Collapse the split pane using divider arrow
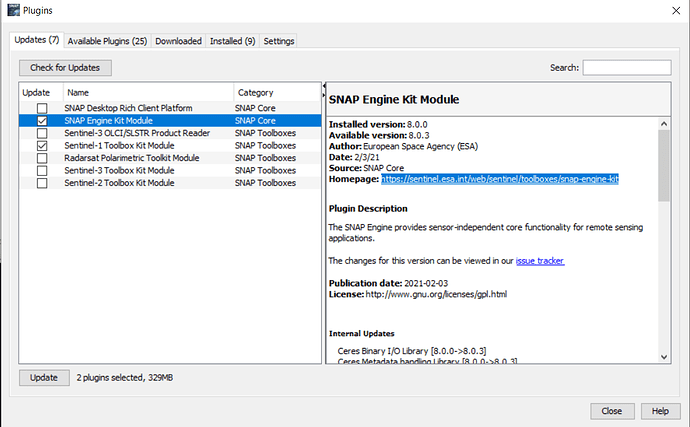 pyautogui.click(x=324, y=86)
